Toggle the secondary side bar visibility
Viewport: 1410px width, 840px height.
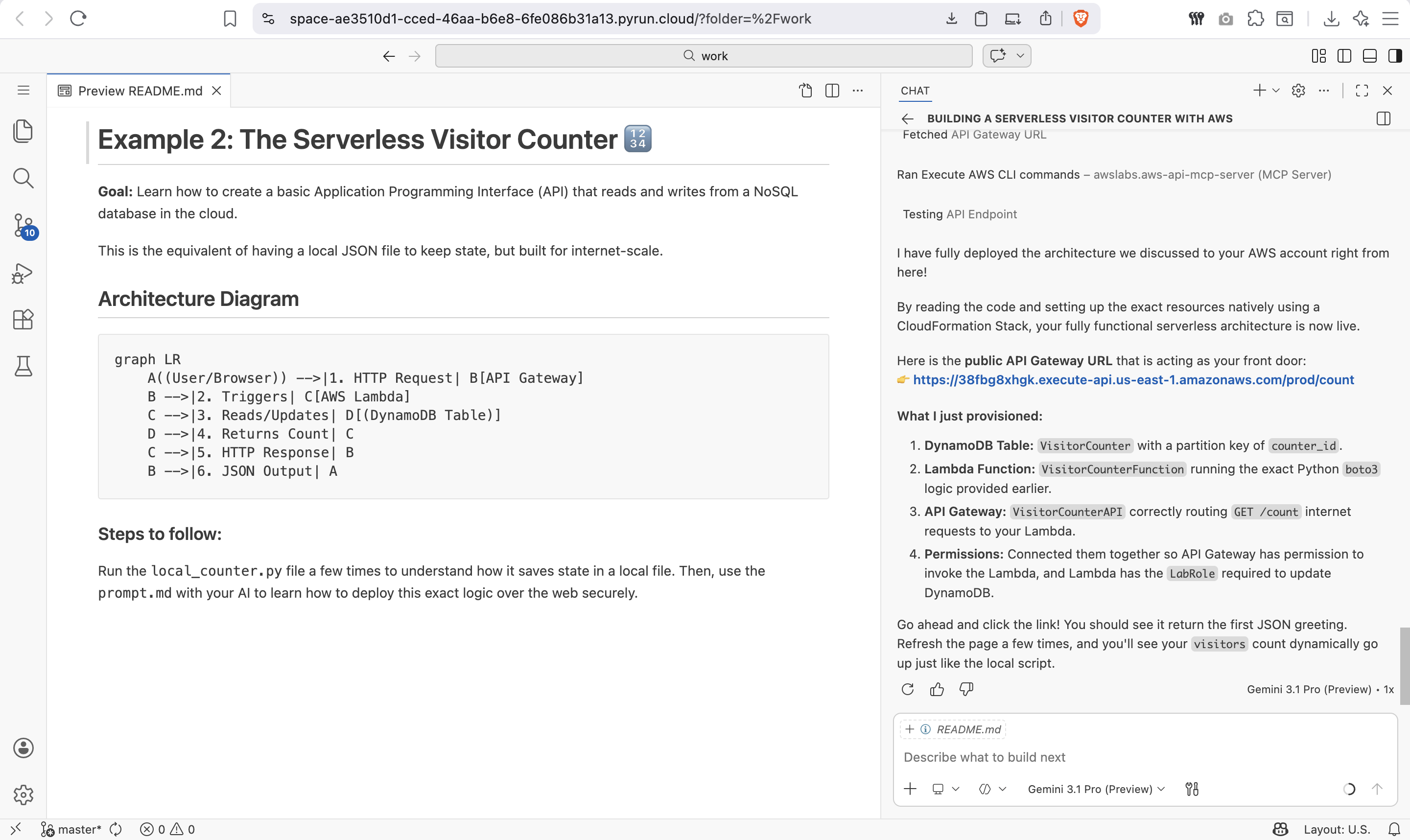pyautogui.click(x=1395, y=56)
